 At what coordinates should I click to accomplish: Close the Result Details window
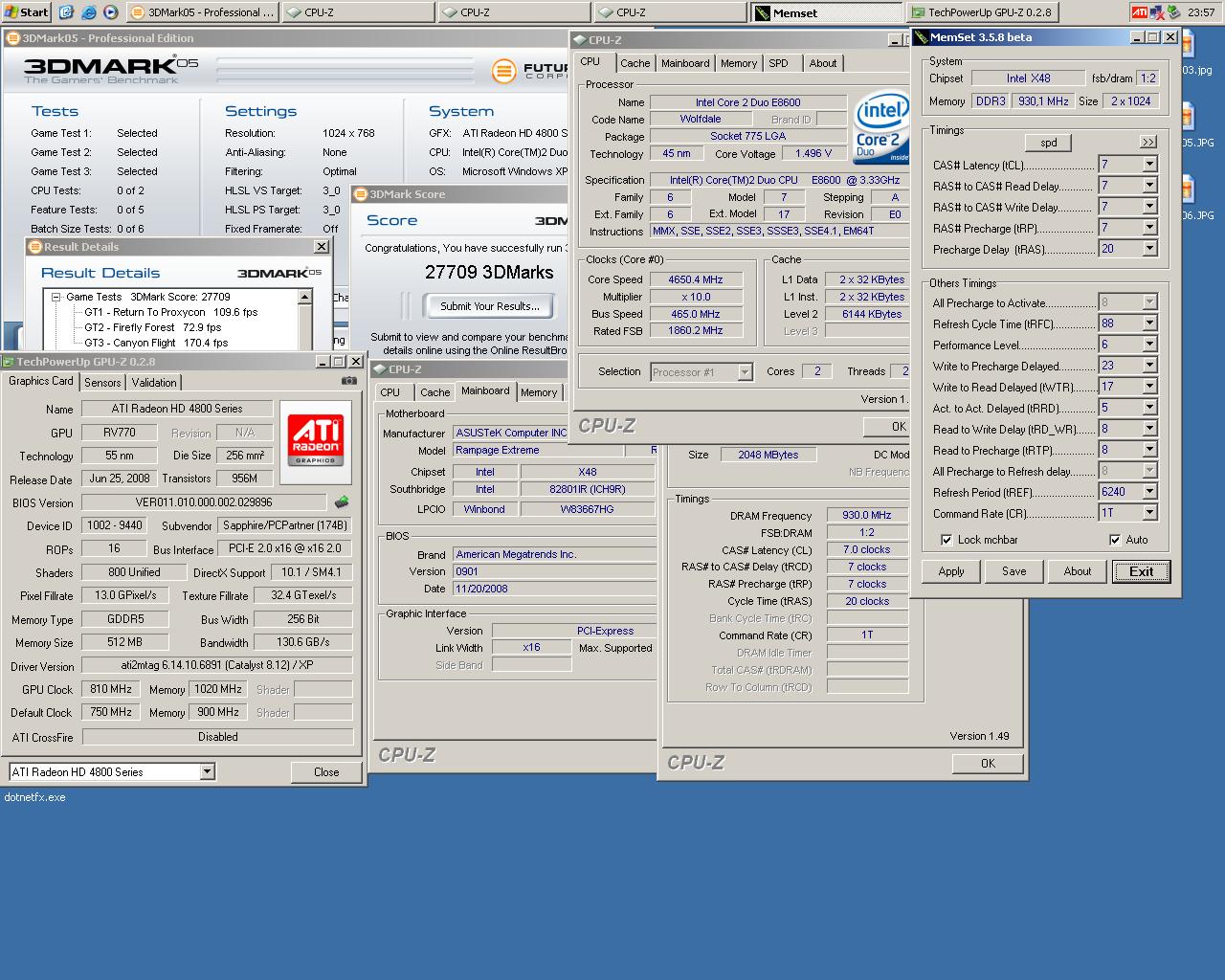(322, 247)
